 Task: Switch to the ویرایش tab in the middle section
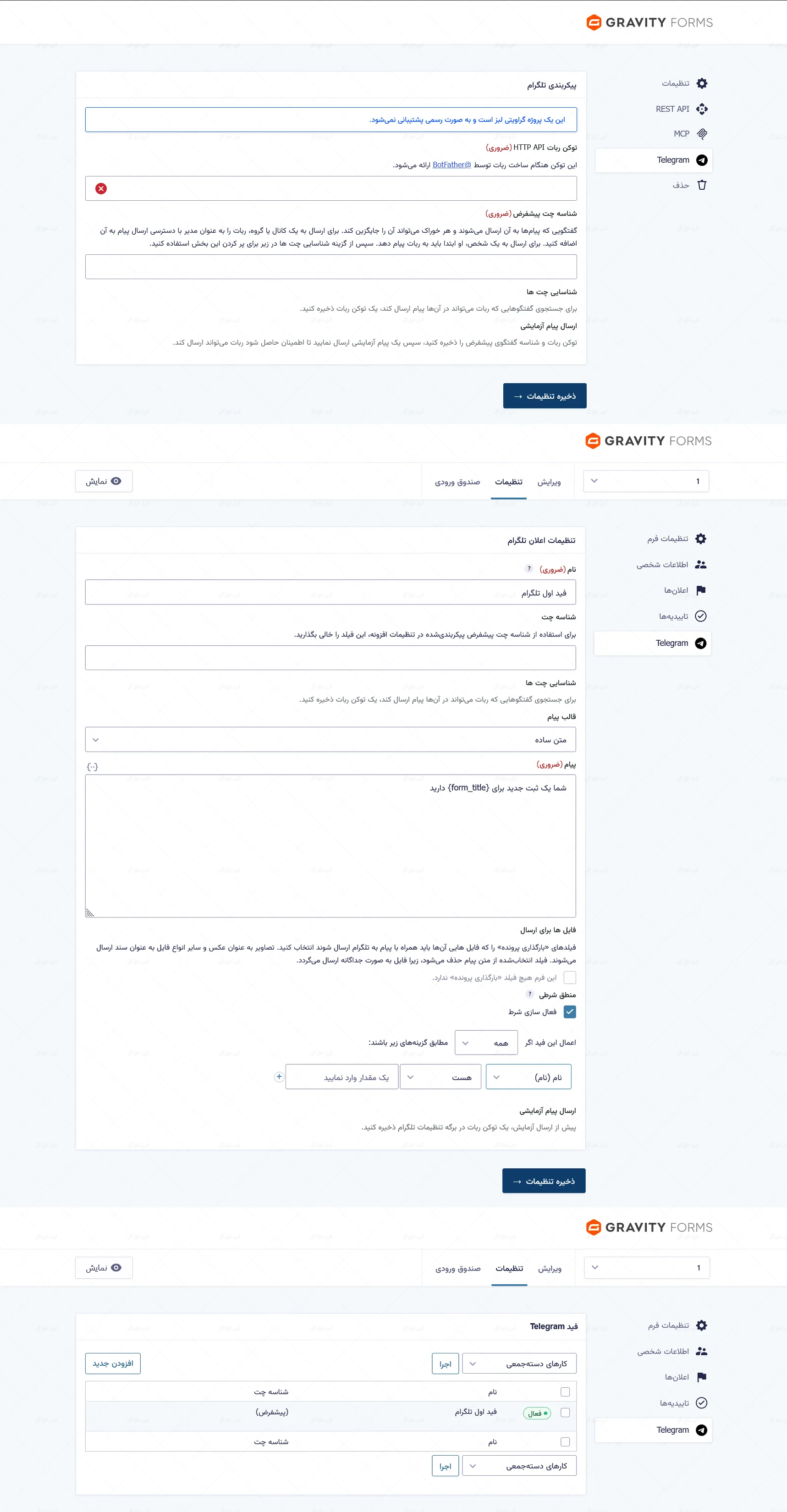549,482
